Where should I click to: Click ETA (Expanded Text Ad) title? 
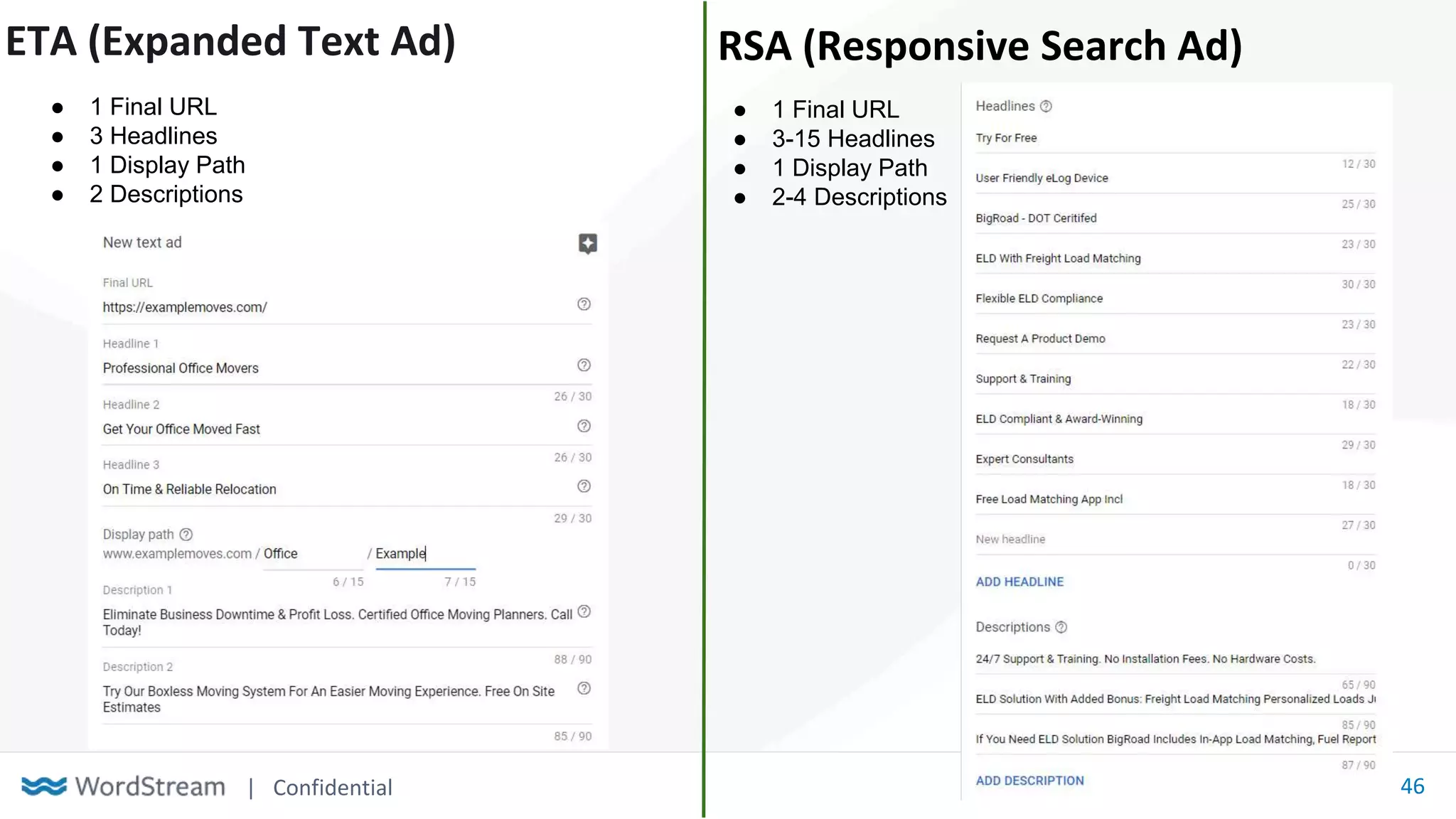coord(230,41)
